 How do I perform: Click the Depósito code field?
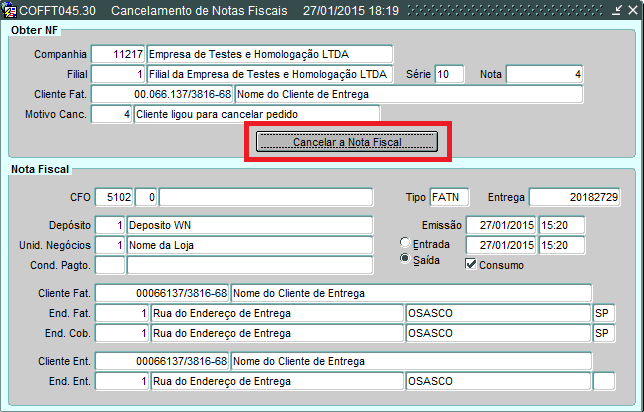pos(111,225)
